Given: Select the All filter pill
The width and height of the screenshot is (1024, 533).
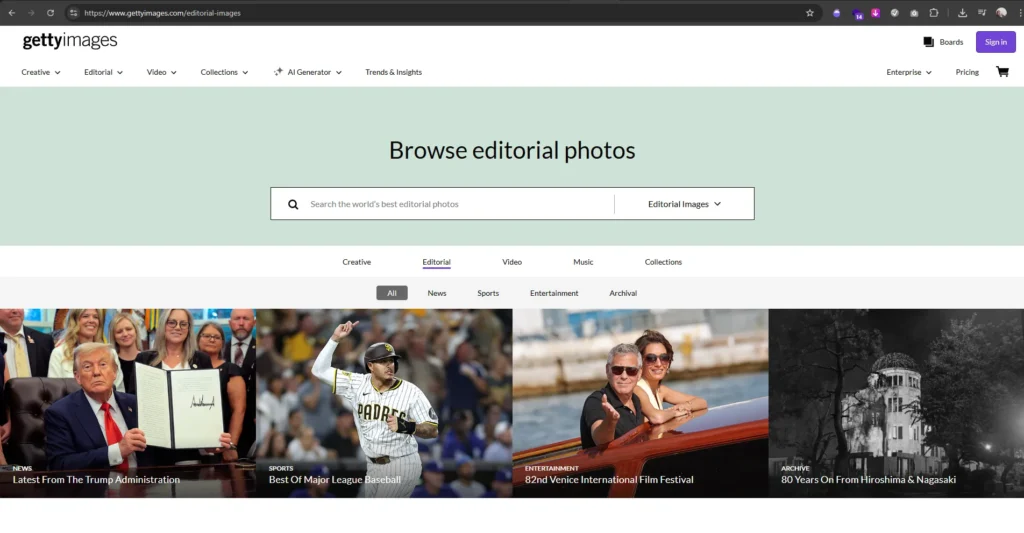Looking at the screenshot, I should click(392, 293).
